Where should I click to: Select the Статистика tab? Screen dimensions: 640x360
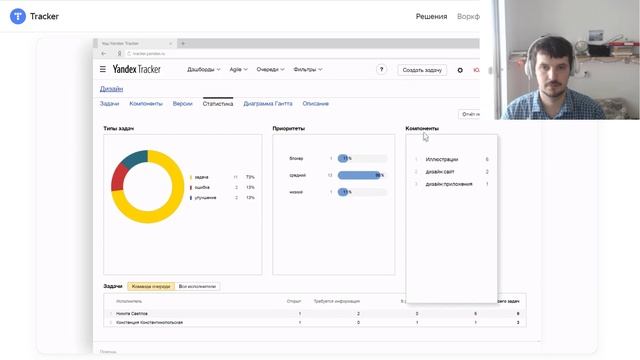point(218,104)
